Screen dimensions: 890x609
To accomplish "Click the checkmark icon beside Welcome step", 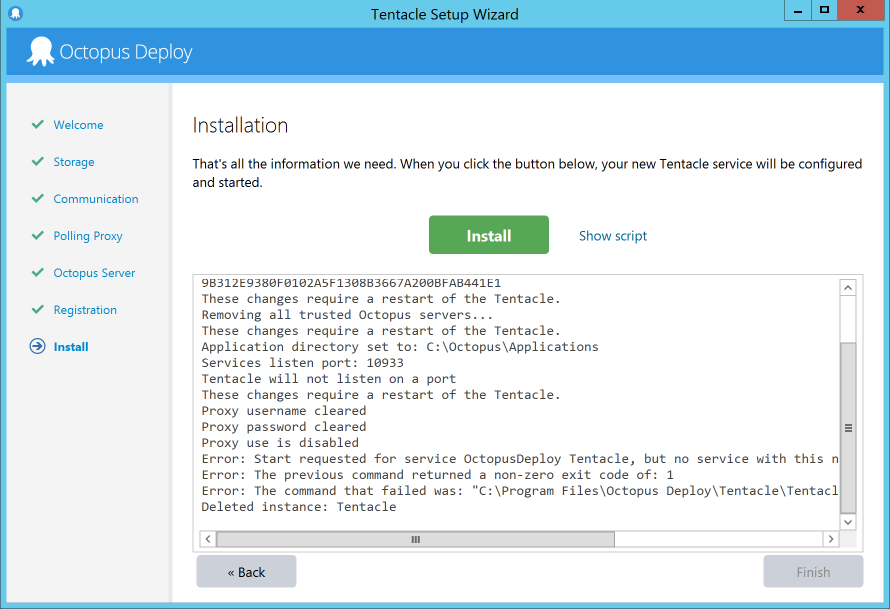I will click(x=37, y=124).
